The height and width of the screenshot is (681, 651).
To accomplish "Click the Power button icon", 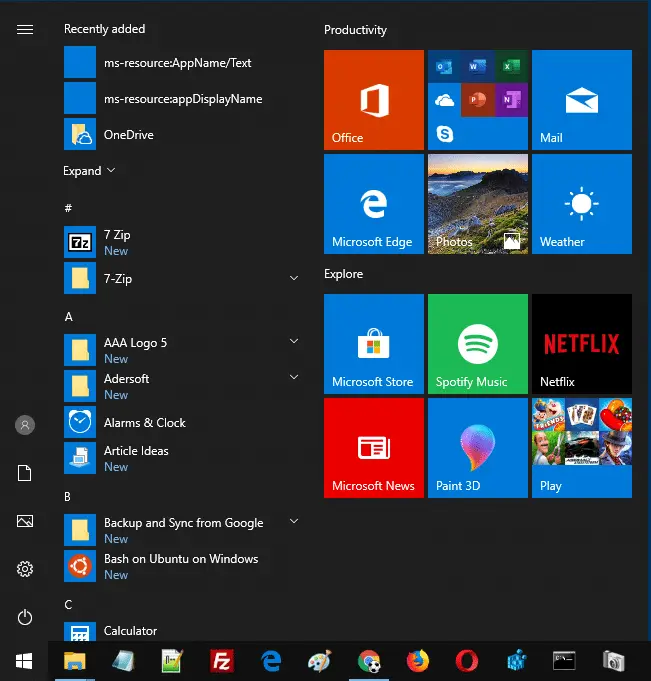I will [25, 617].
